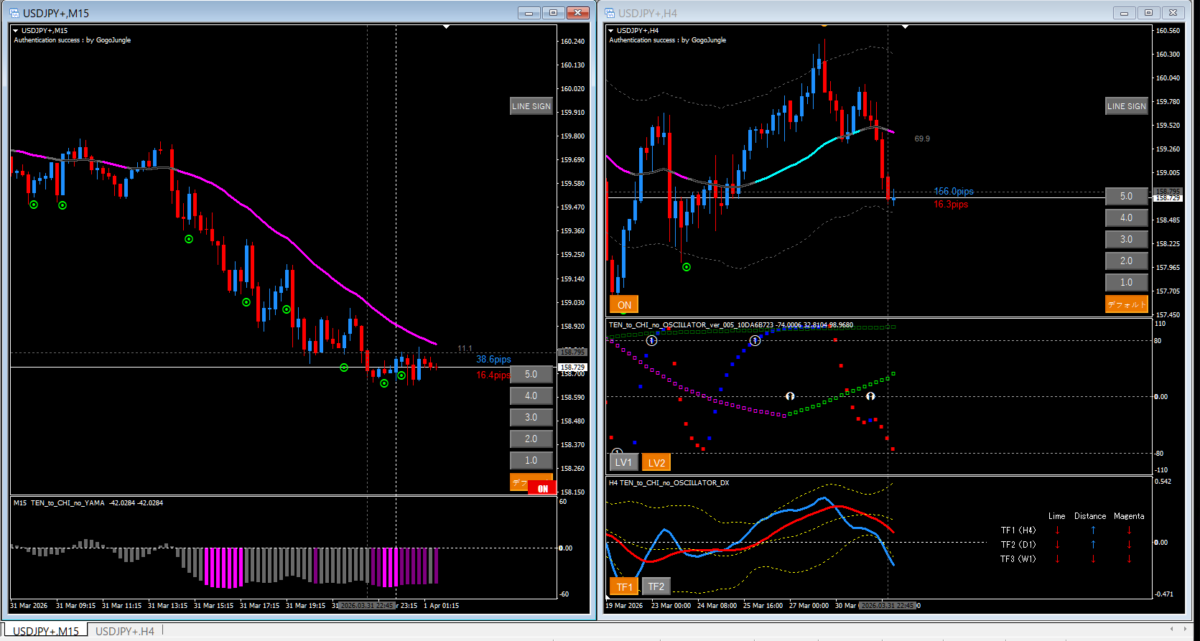
Task: Click the white shift-marker triangle atop the H4 chart
Action: coord(904,27)
